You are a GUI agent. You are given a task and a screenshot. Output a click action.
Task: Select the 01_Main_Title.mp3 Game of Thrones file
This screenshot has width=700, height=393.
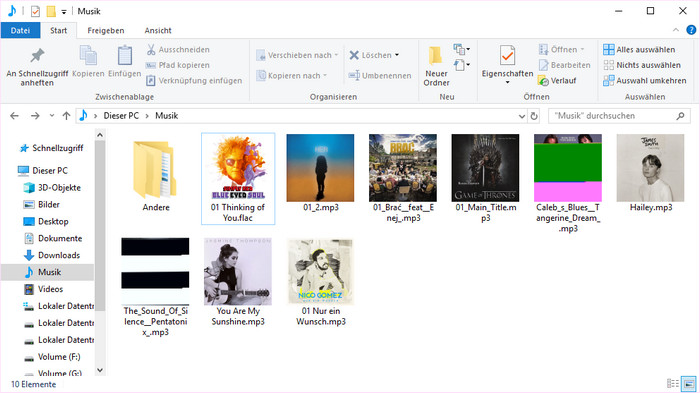pos(485,179)
